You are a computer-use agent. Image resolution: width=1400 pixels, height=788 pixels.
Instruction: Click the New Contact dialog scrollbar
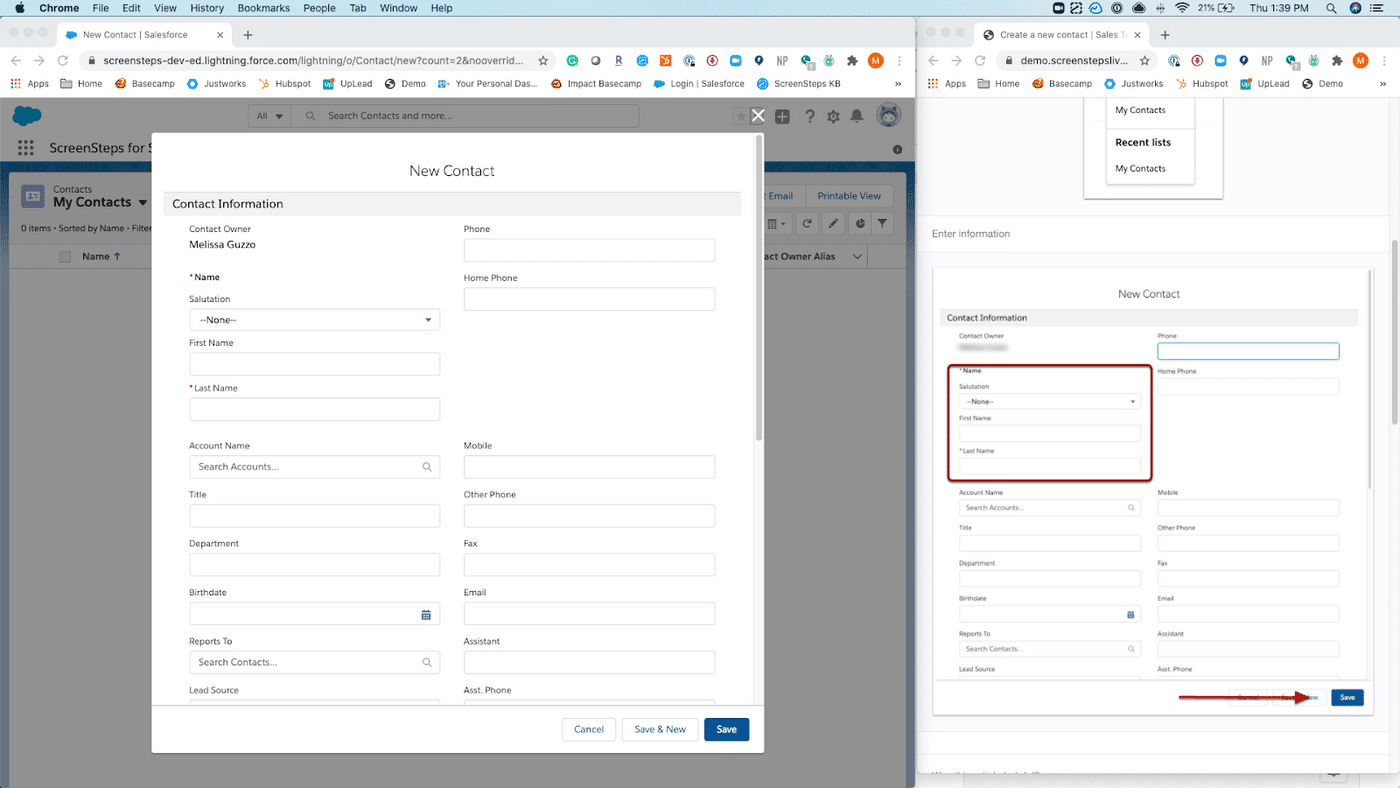pos(759,288)
